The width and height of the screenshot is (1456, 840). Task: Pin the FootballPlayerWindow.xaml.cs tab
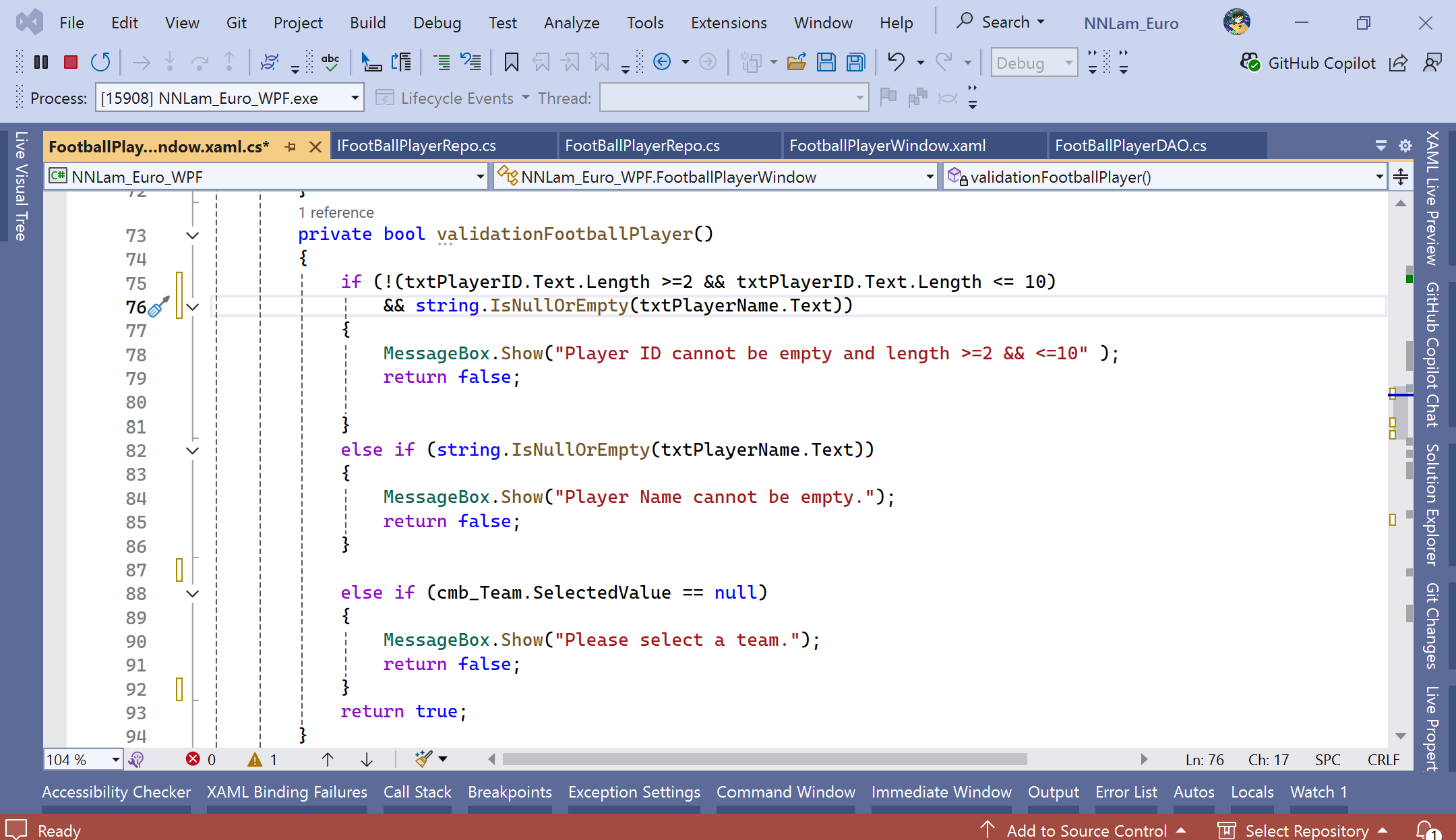[x=291, y=146]
